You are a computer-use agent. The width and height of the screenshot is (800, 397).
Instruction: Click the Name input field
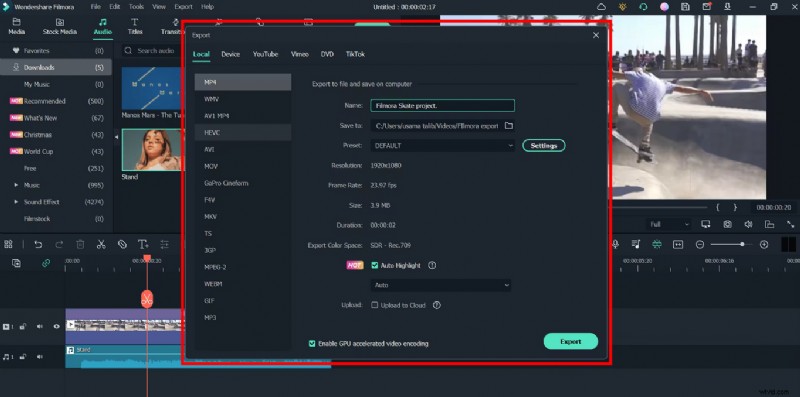click(x=443, y=106)
